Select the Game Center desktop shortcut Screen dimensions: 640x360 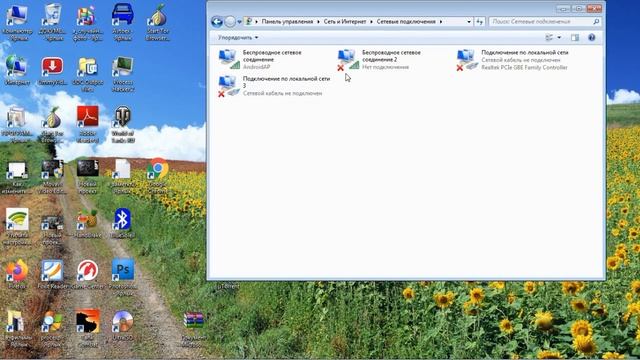tap(87, 274)
